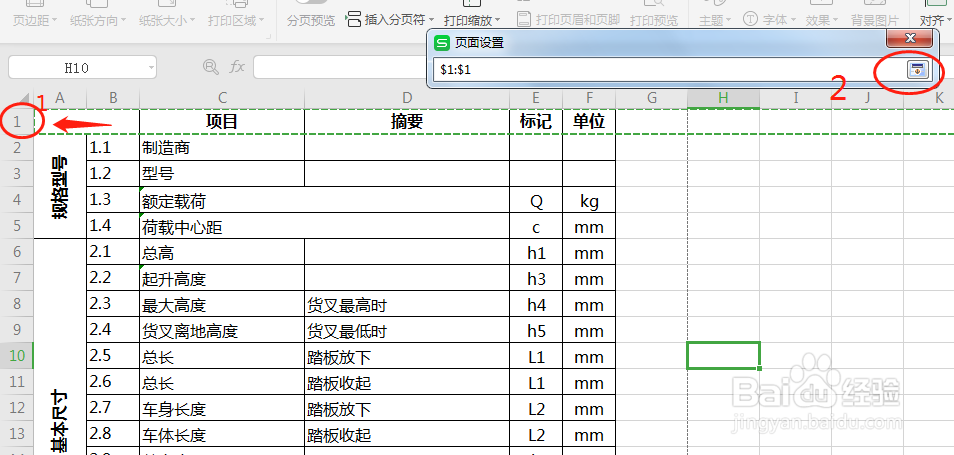This screenshot has width=954, height=455.
Task: Click the 起升高度 cell
Action: [x=222, y=278]
